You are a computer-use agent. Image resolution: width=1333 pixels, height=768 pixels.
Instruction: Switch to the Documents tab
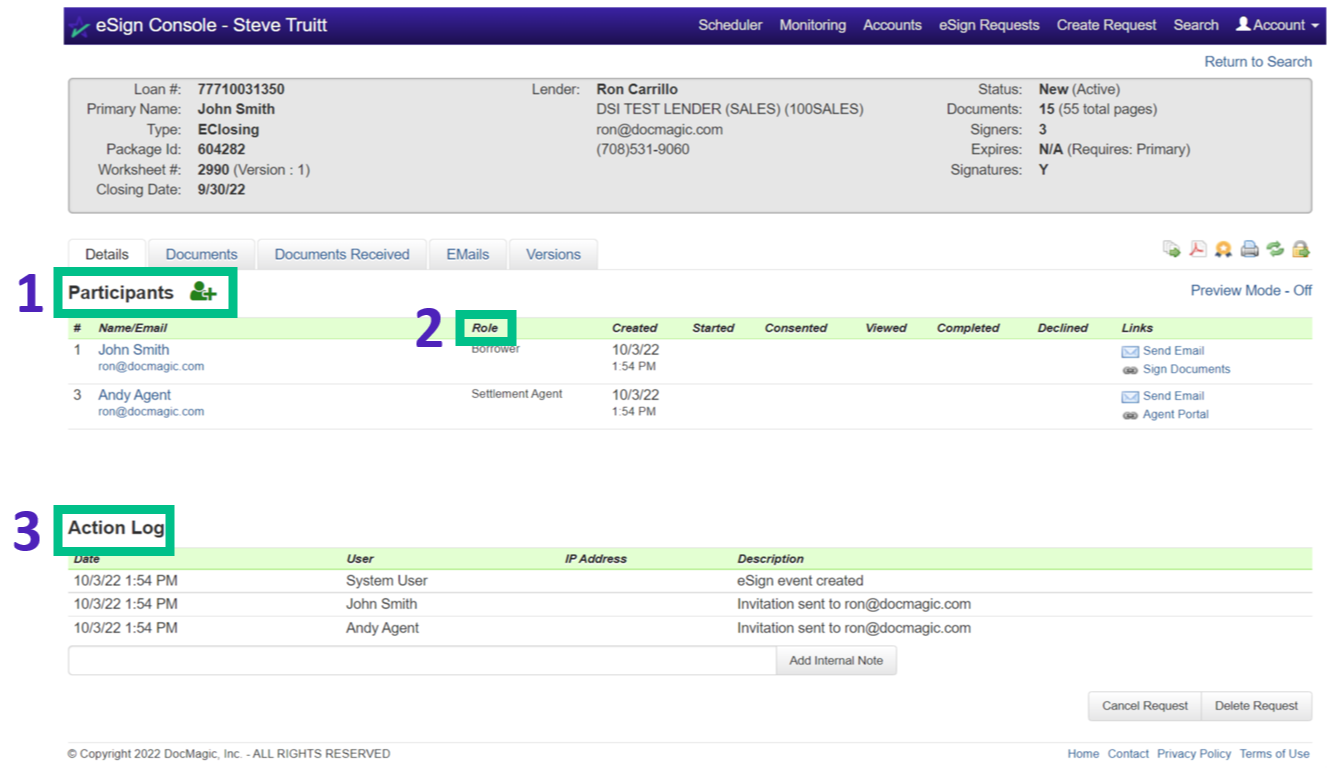[x=201, y=254]
